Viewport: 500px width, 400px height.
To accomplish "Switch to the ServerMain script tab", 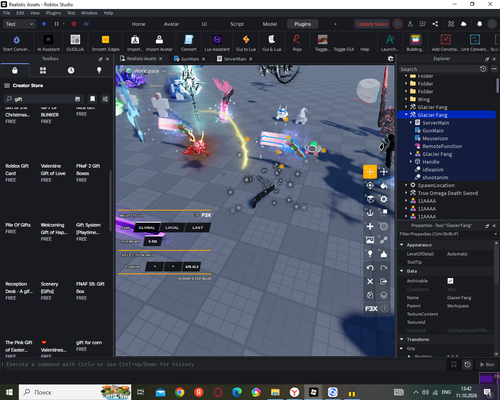I will coord(235,59).
